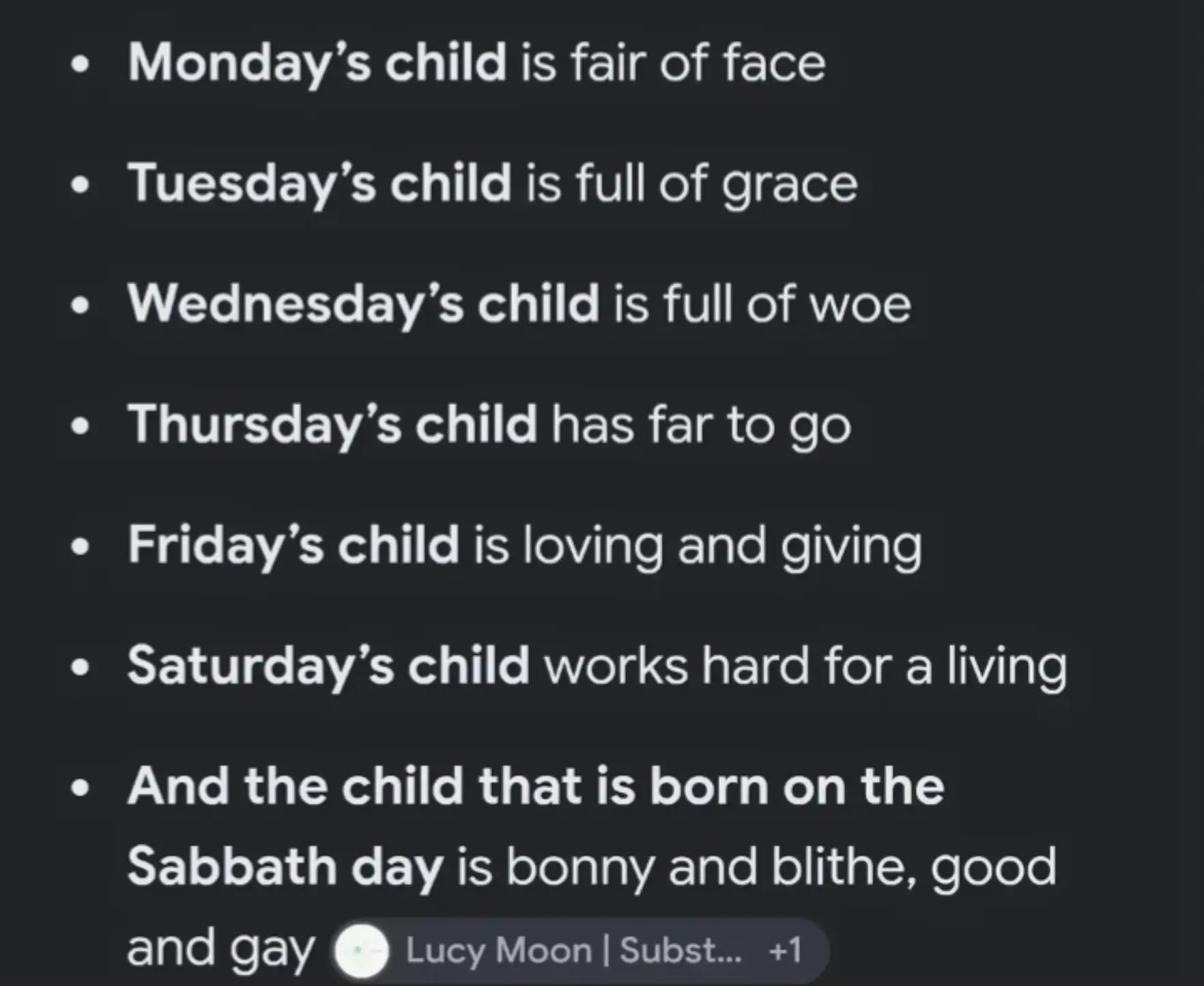Open the Lucy Moon | Subst... source chip
The height and width of the screenshot is (986, 1204).
(581, 950)
